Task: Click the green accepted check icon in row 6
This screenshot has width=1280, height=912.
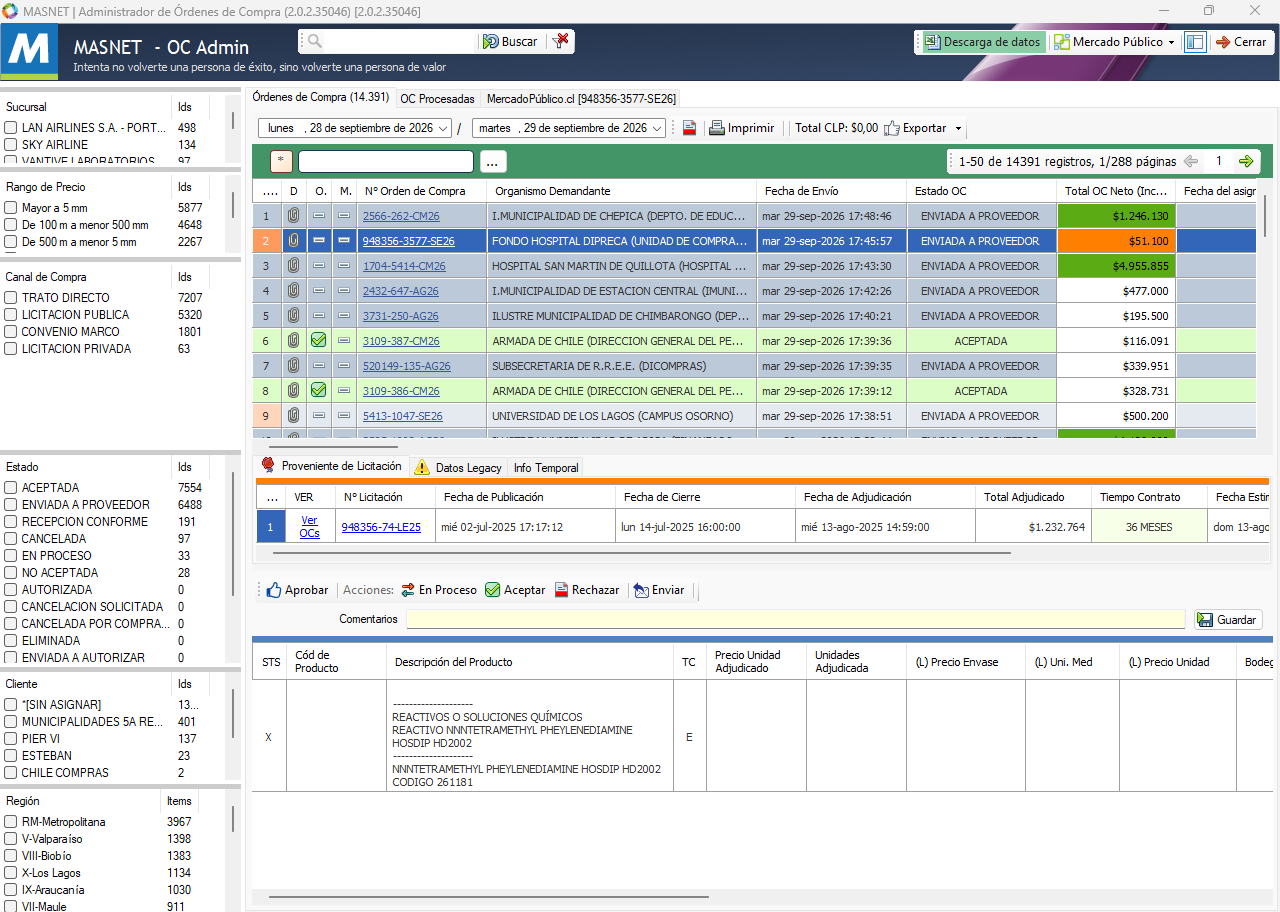Action: 319,340
